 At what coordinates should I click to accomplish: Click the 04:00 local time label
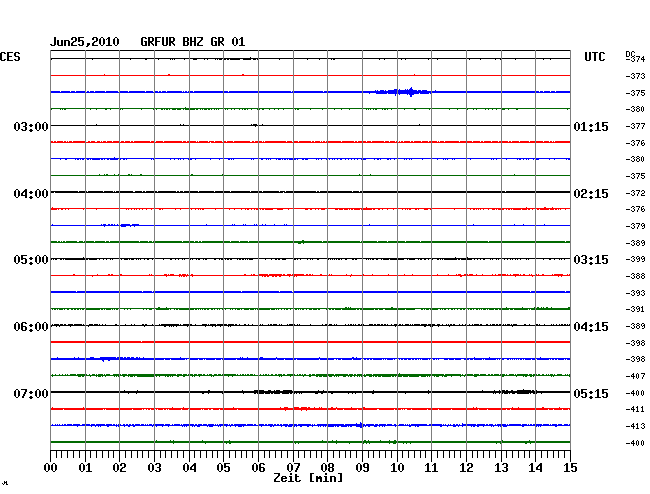click(31, 194)
